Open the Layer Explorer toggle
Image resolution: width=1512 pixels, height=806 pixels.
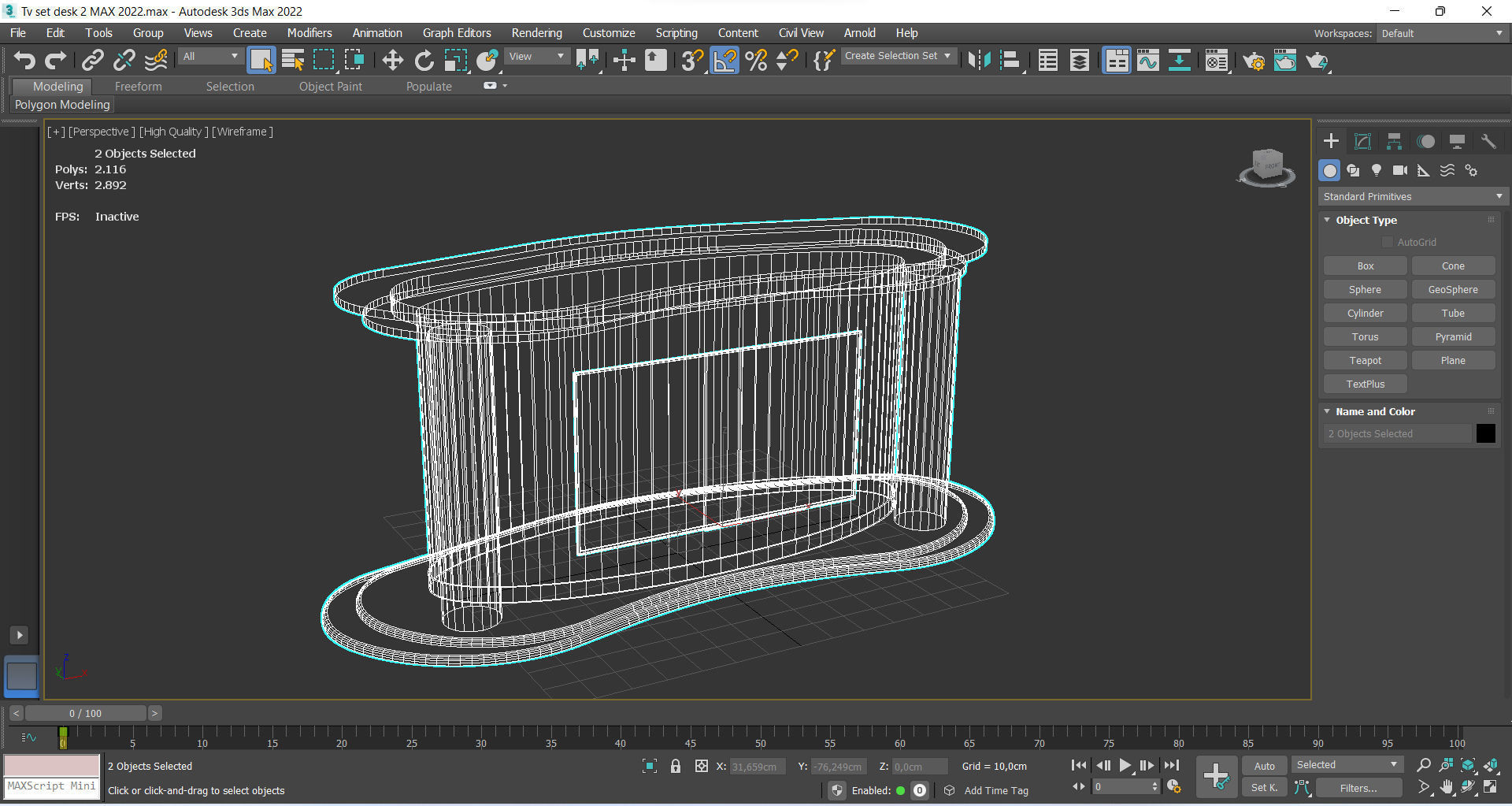[1080, 61]
